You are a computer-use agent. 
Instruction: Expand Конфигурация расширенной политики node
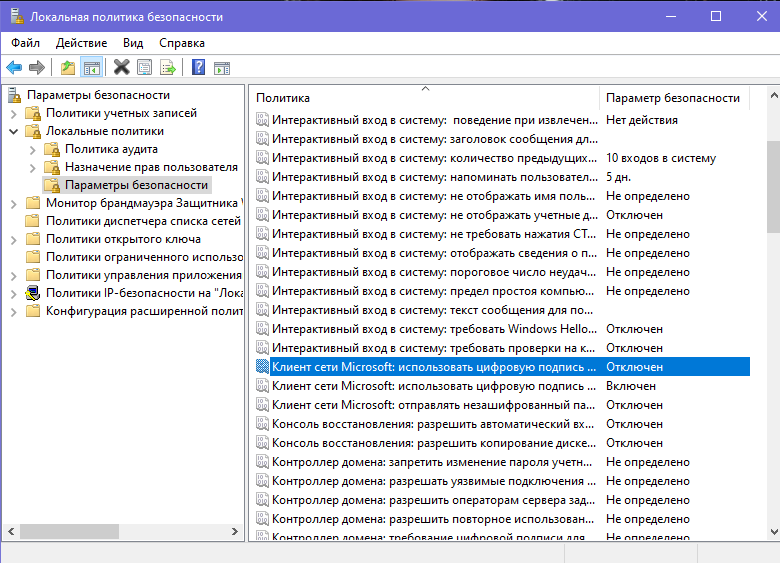(x=14, y=312)
